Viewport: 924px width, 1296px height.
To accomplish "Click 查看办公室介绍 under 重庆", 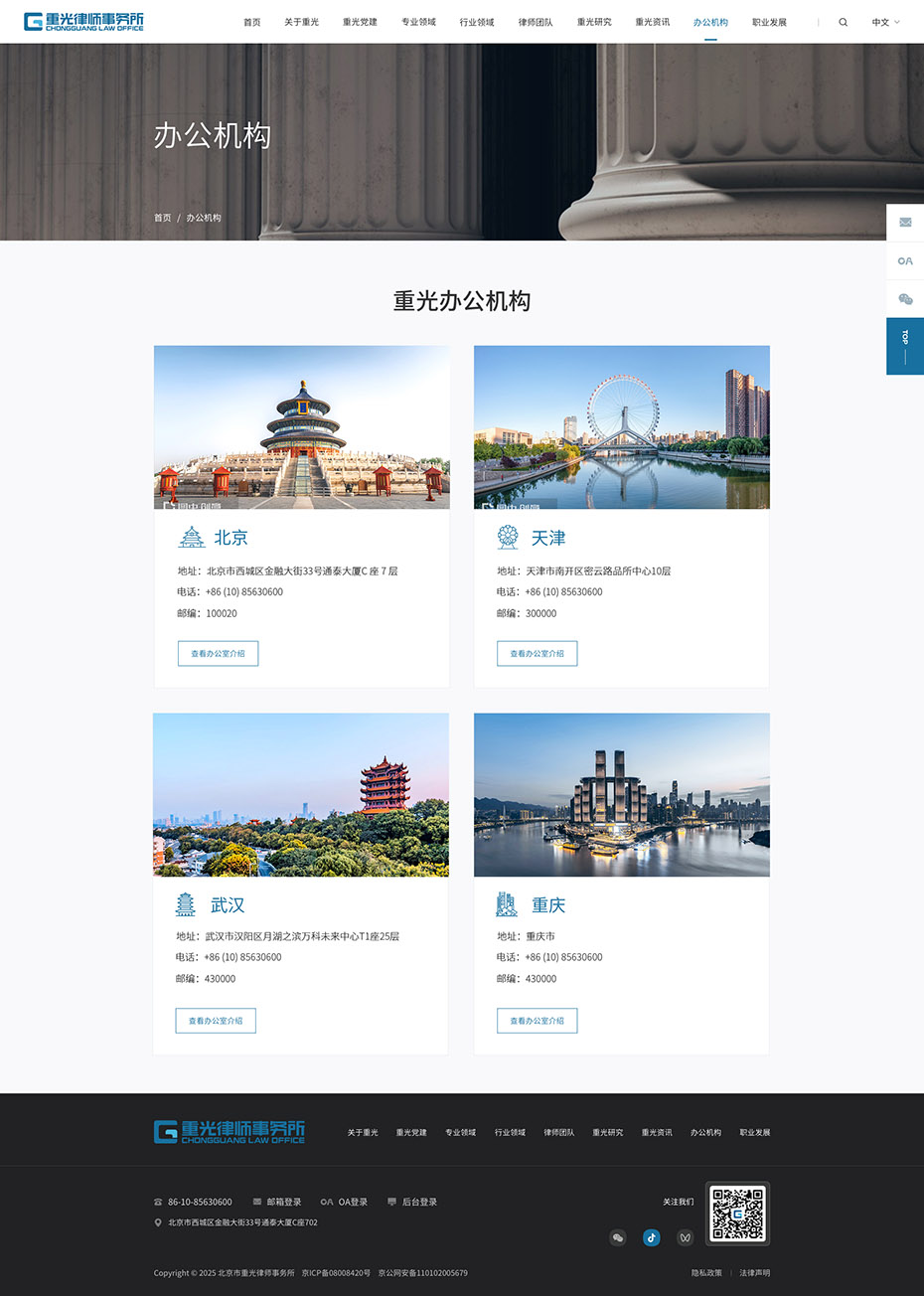I will (x=537, y=1020).
